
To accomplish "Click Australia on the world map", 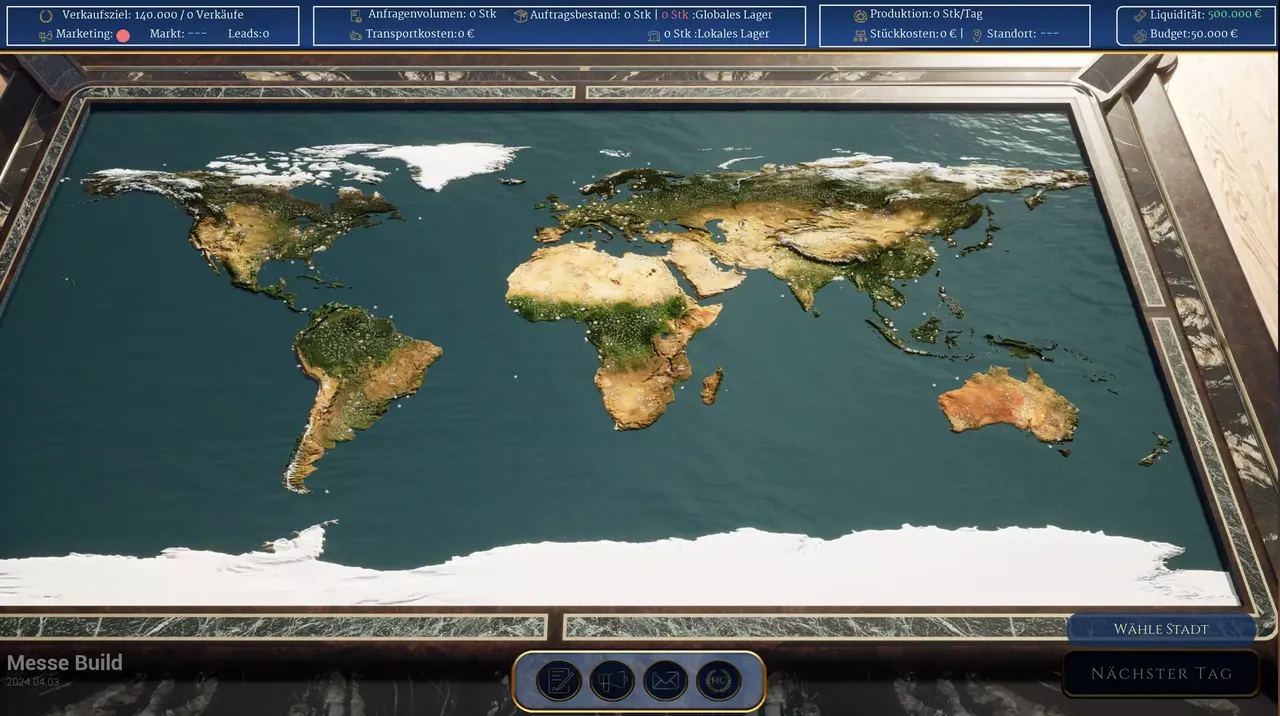I will pos(1008,402).
